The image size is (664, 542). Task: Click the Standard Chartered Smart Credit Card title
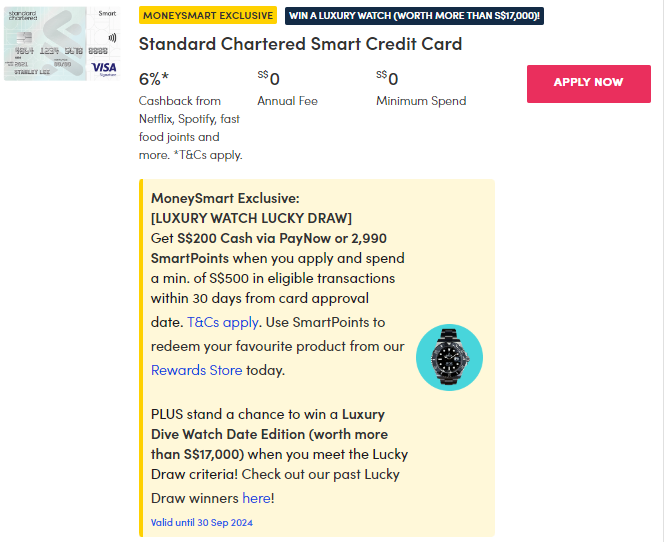click(x=300, y=44)
